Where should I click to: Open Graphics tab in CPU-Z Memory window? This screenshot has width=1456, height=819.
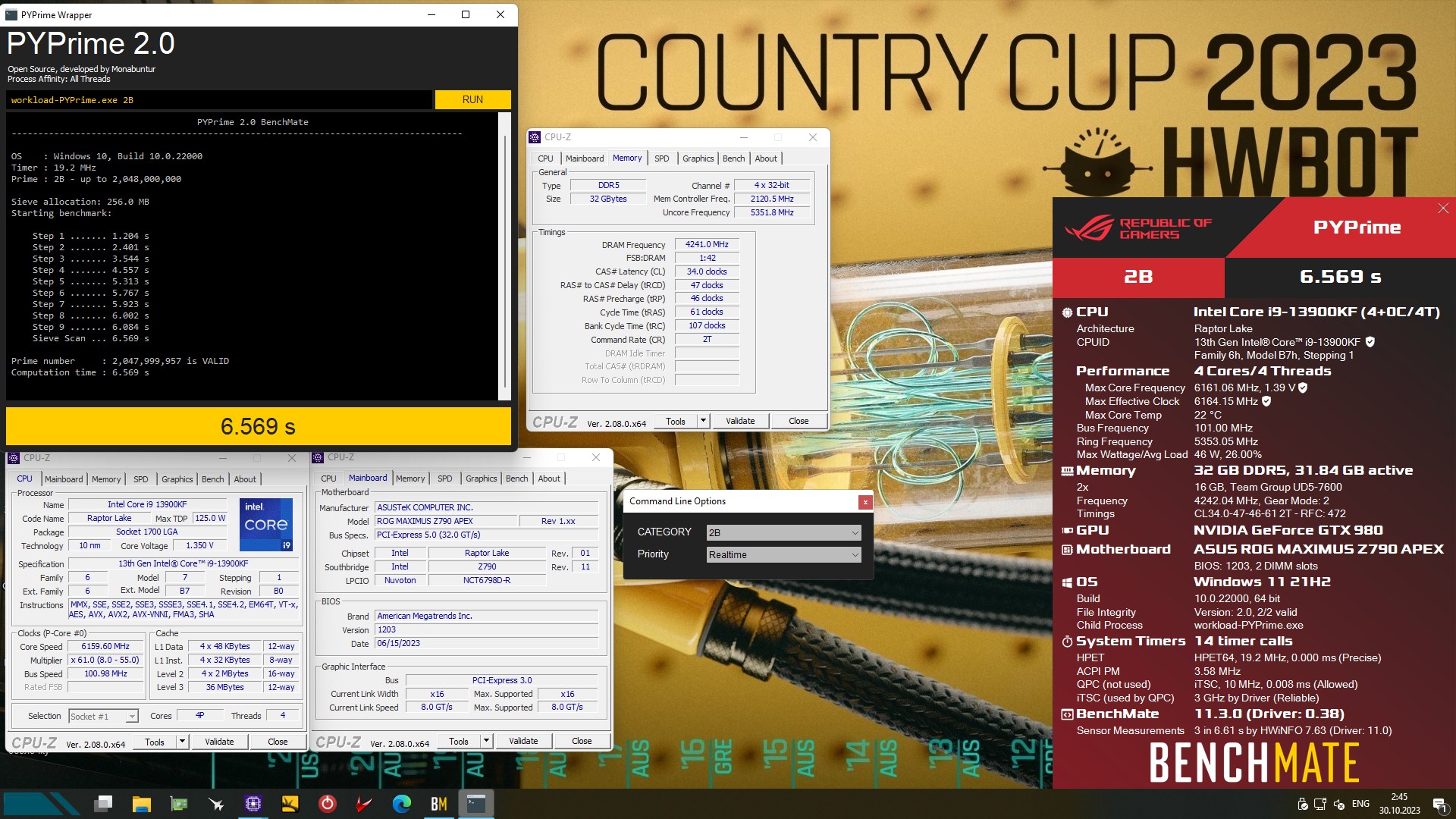tap(698, 158)
